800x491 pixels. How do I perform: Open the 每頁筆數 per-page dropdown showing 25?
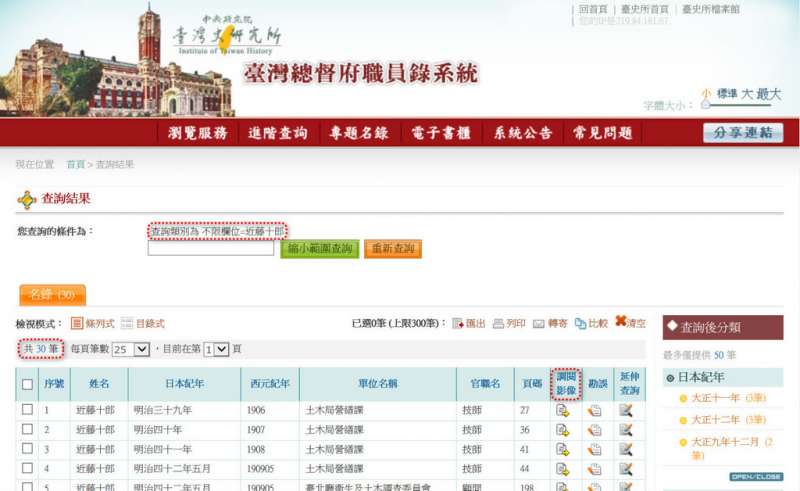(x=131, y=349)
